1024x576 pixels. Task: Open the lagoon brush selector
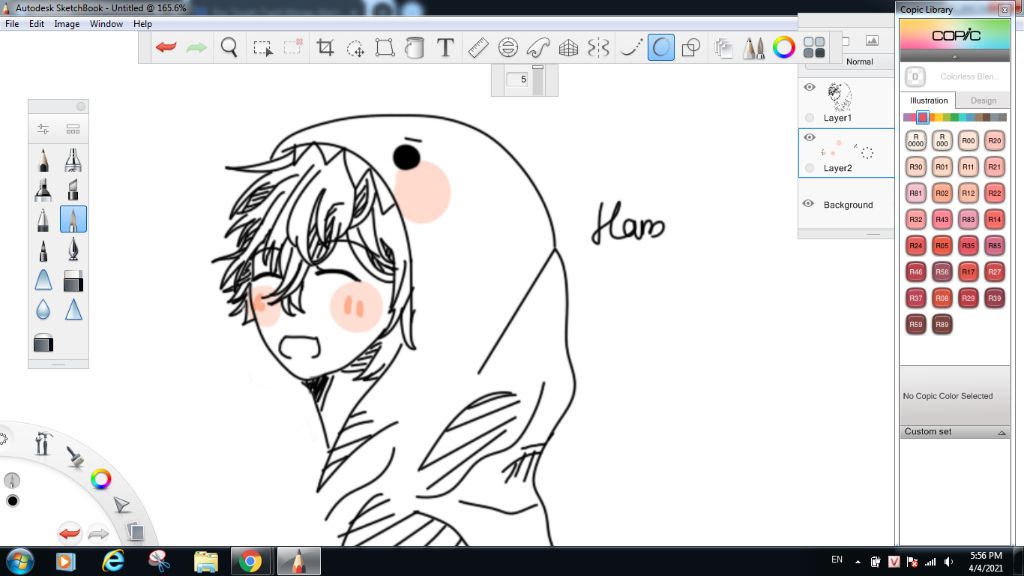click(x=75, y=456)
